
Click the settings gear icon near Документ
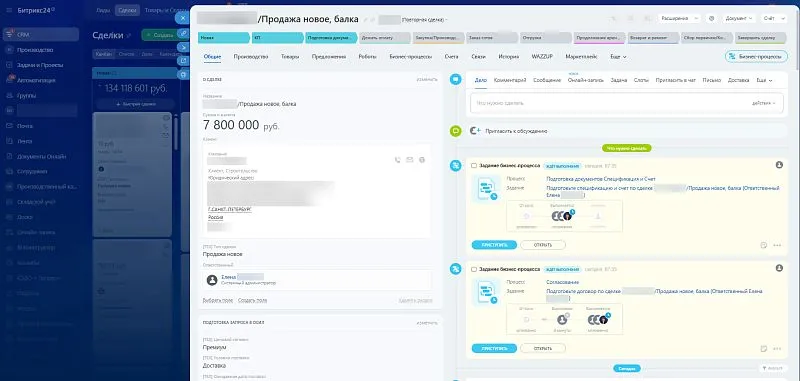click(x=711, y=18)
